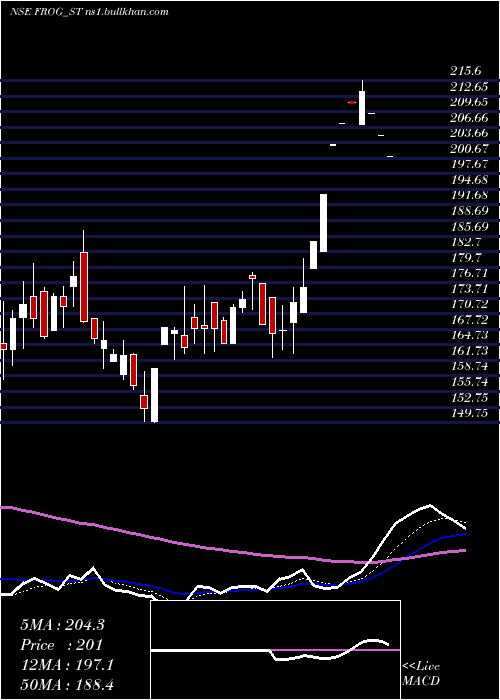Select the 152.75 axis value
This screenshot has height=700, width=500.
469,398
